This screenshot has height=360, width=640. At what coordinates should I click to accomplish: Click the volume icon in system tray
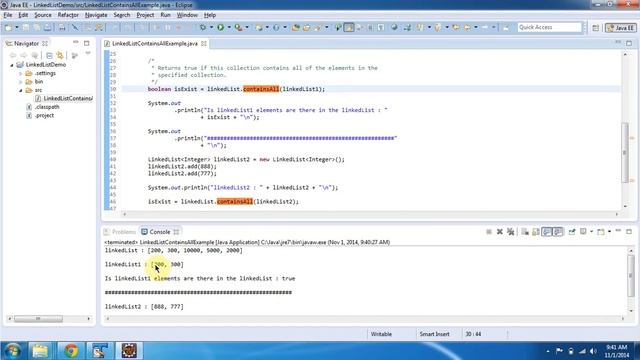click(593, 351)
